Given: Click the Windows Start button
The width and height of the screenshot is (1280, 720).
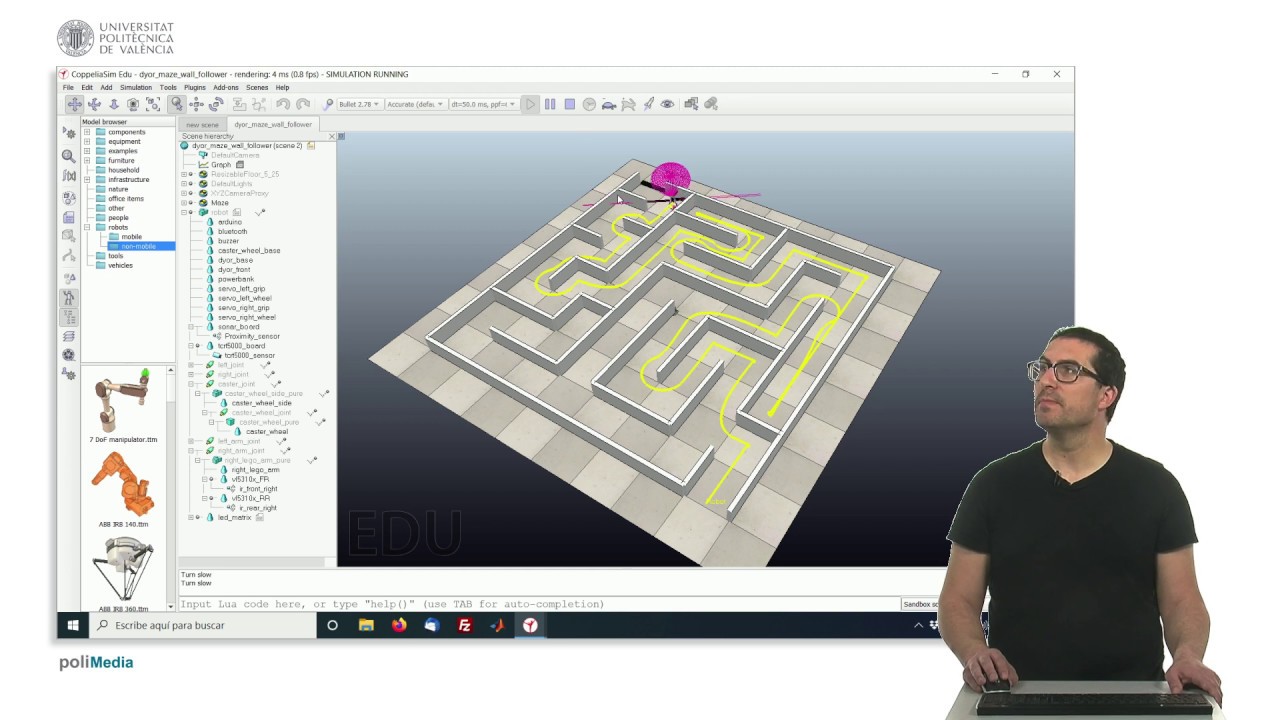Looking at the screenshot, I should pyautogui.click(x=73, y=625).
